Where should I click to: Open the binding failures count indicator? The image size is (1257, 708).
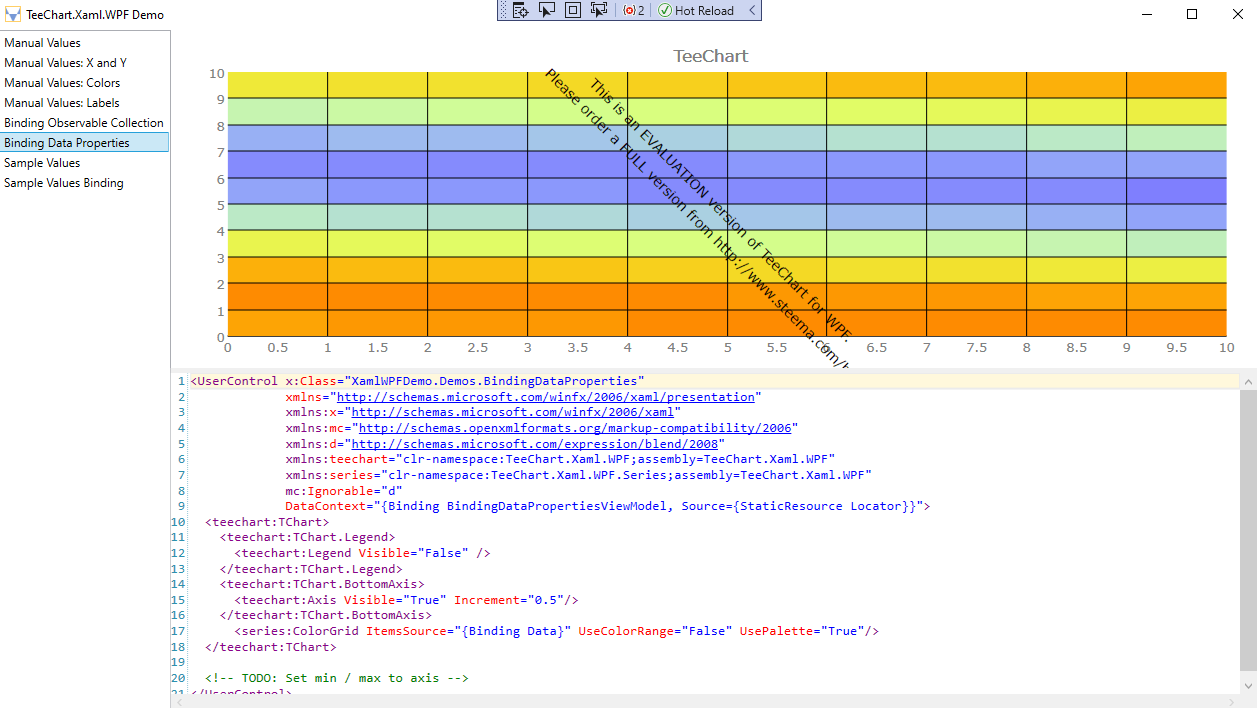tap(634, 10)
